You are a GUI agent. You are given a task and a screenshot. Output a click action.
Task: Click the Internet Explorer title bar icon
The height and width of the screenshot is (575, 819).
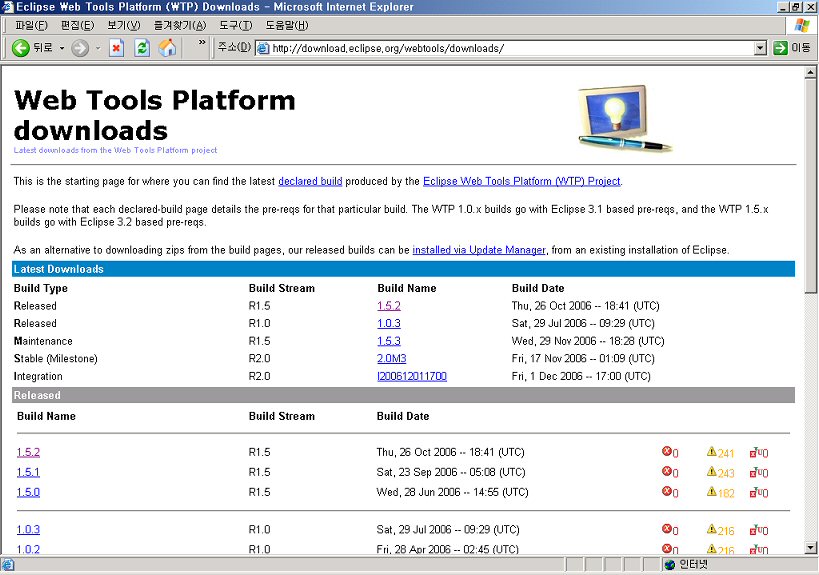tap(7, 7)
